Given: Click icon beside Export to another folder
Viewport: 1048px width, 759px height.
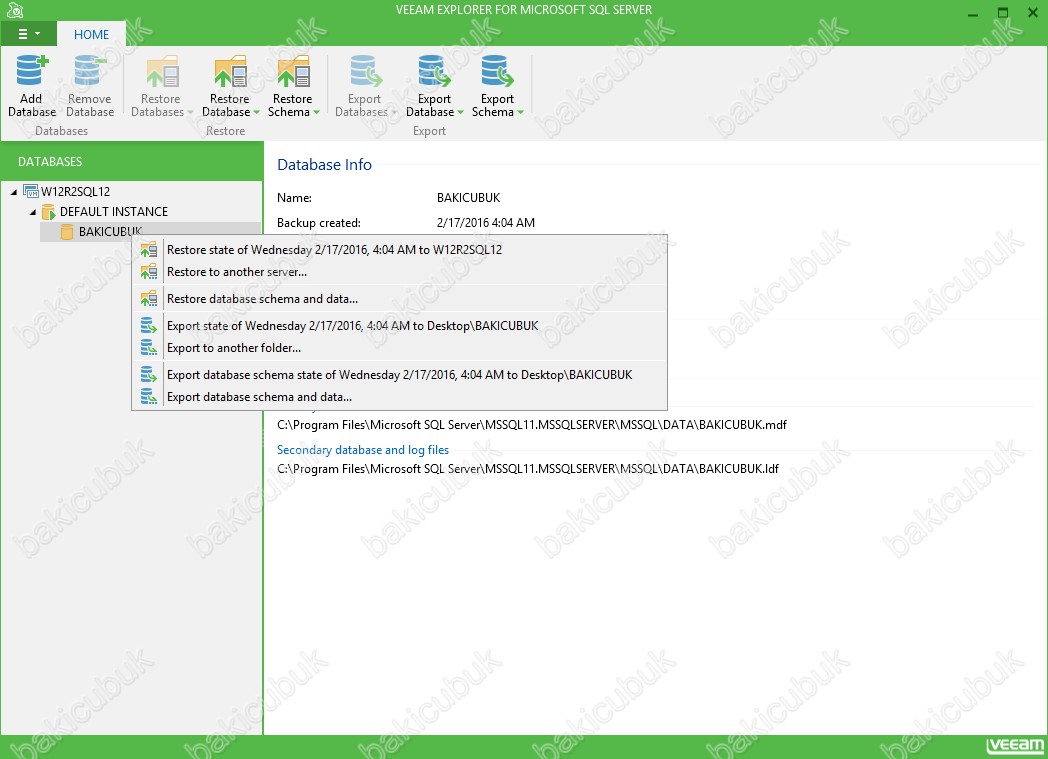Looking at the screenshot, I should point(149,347).
